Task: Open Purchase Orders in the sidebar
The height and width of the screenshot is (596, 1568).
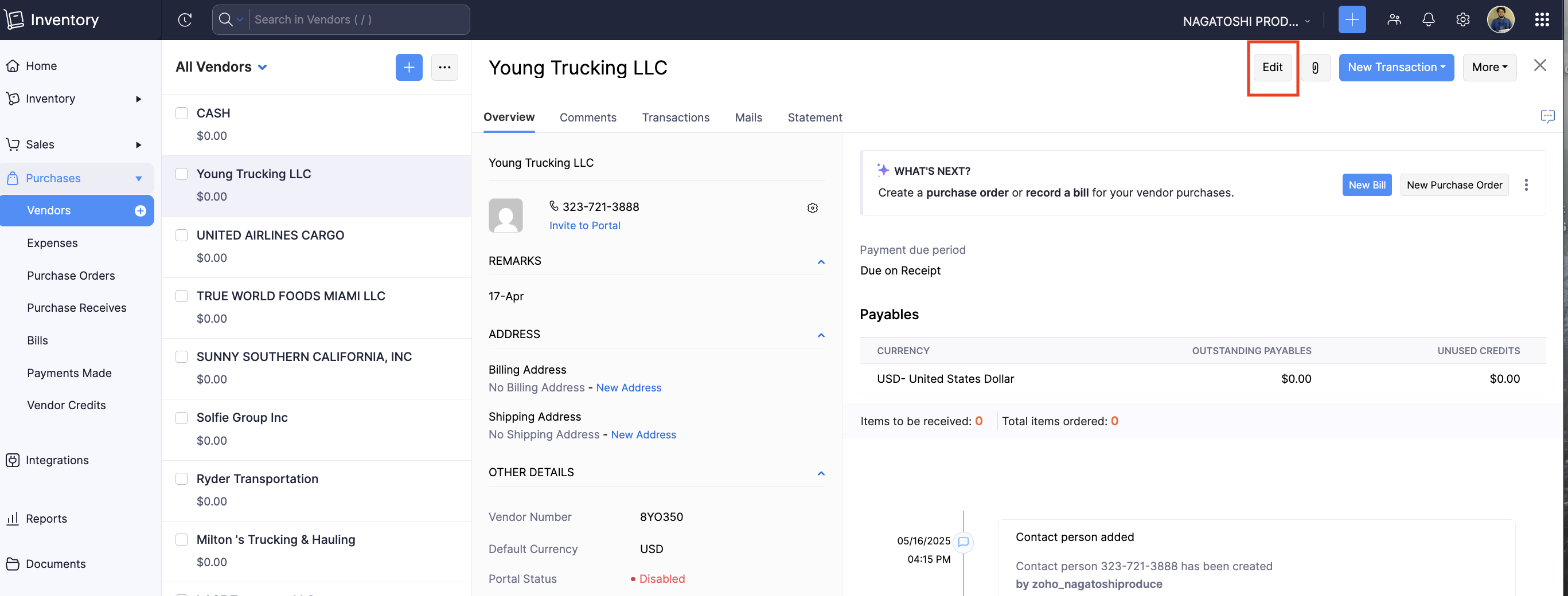Action: [x=71, y=276]
